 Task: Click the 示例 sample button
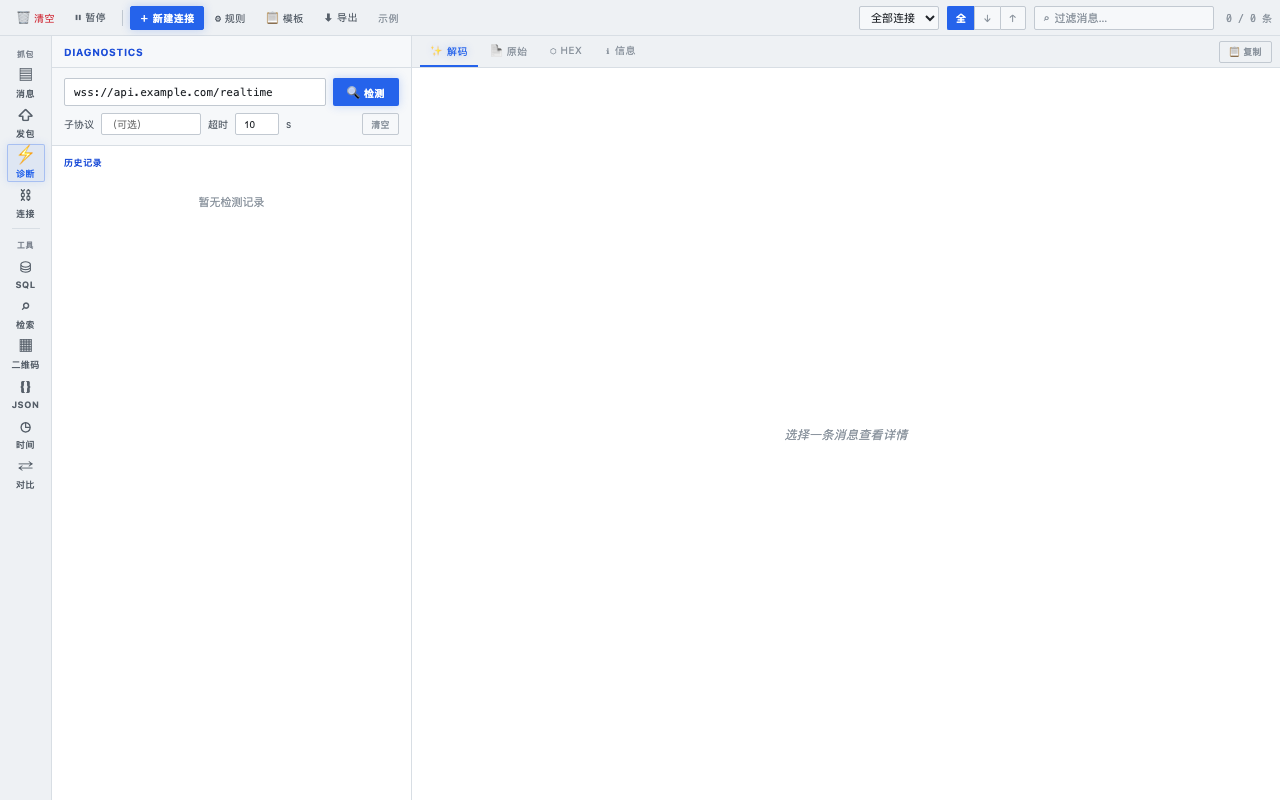coord(388,18)
